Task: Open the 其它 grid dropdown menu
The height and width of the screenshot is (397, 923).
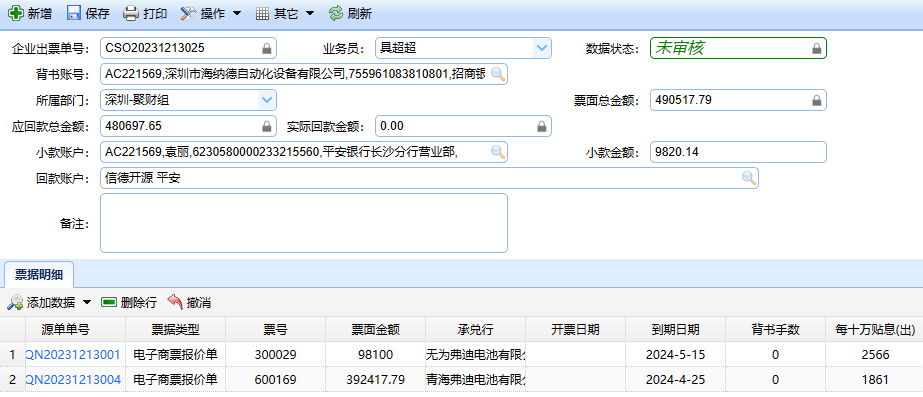Action: 285,14
